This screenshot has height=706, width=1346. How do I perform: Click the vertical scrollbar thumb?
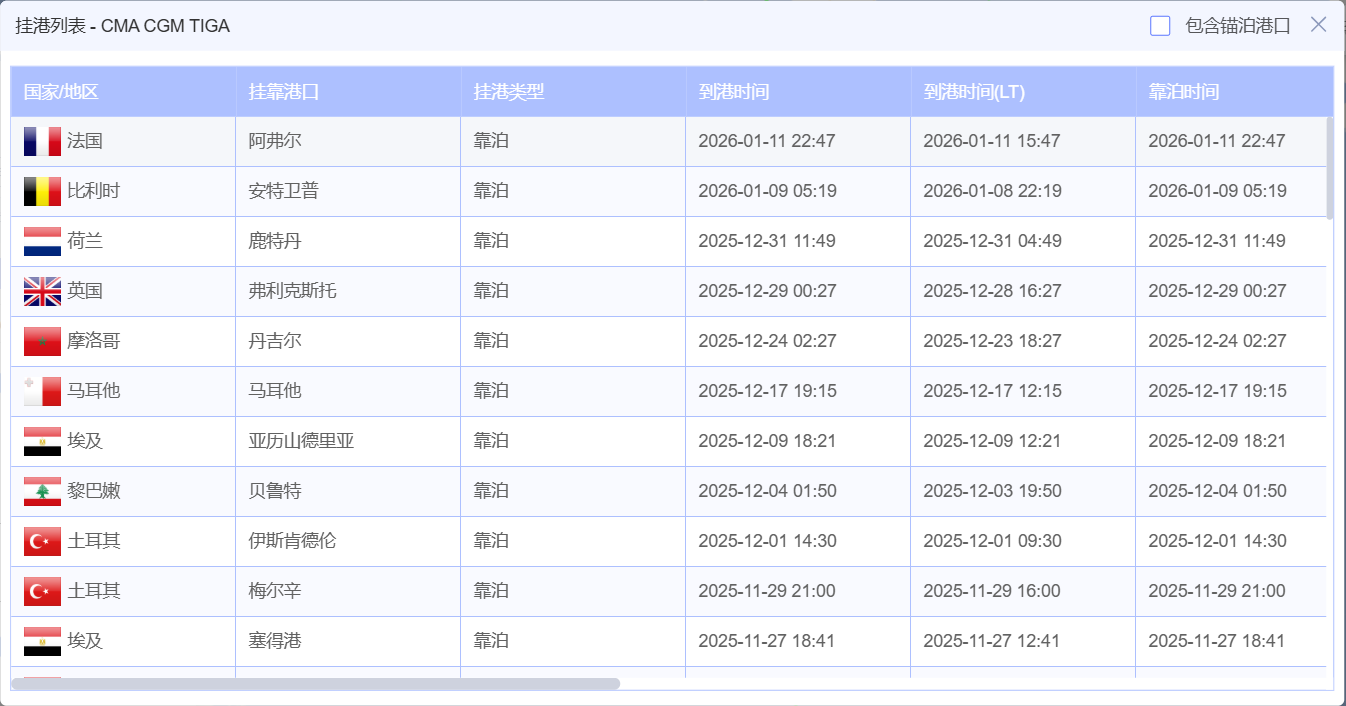(1330, 168)
